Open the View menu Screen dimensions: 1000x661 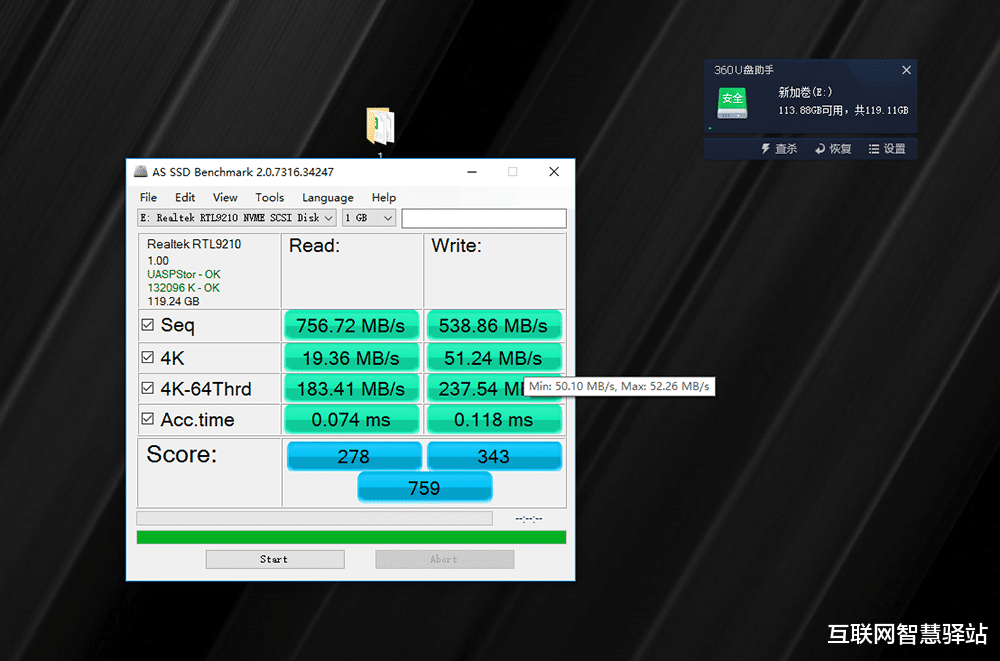tap(224, 197)
